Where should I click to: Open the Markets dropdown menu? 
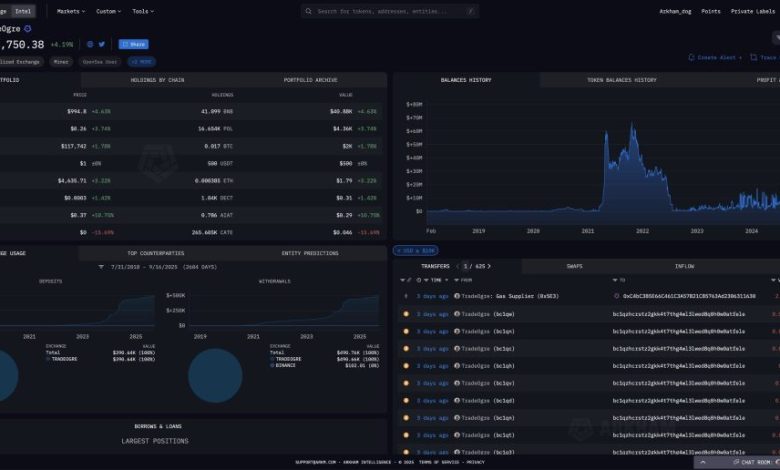click(70, 11)
